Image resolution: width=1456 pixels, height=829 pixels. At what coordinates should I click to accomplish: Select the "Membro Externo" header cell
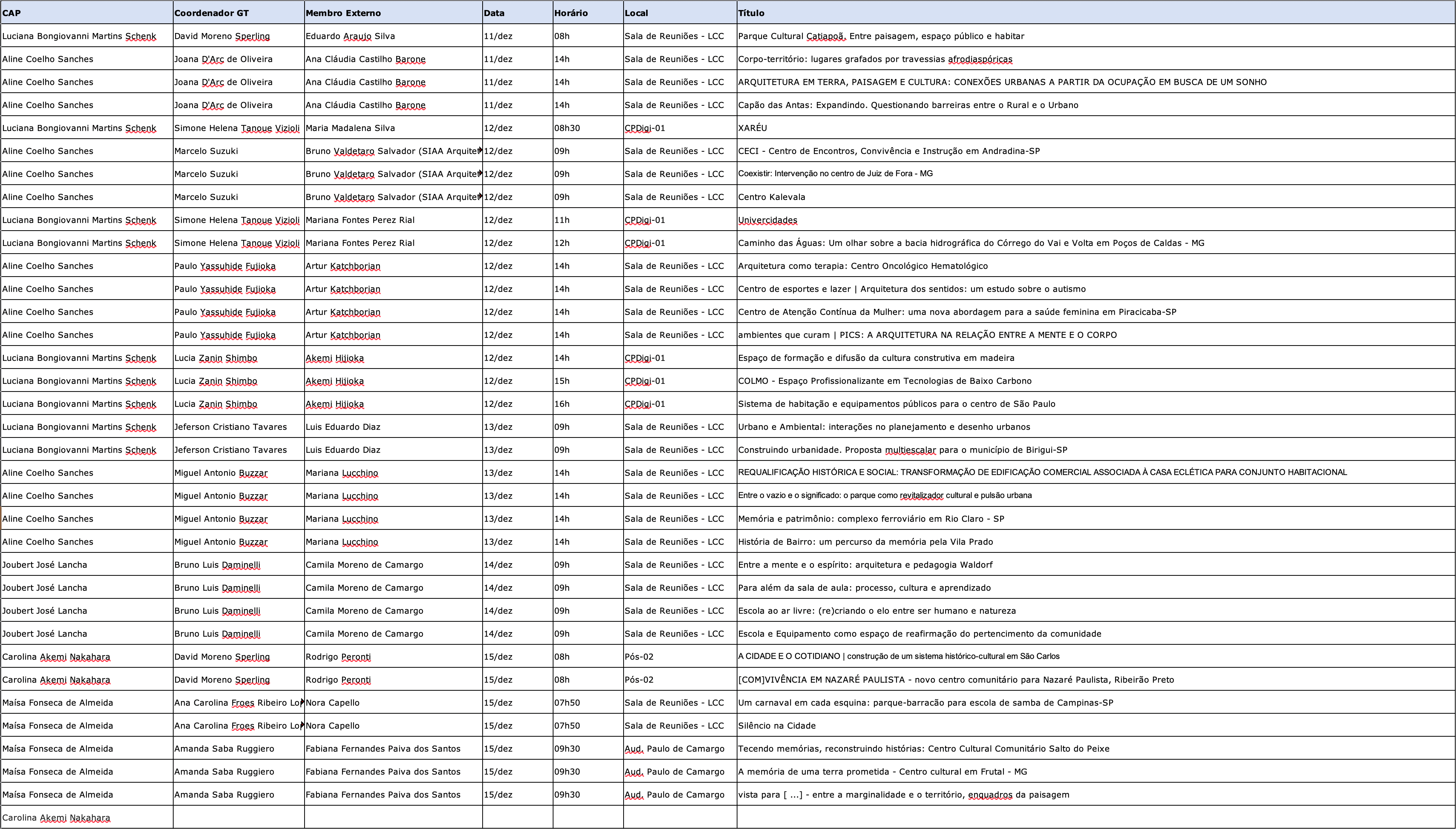coord(394,13)
